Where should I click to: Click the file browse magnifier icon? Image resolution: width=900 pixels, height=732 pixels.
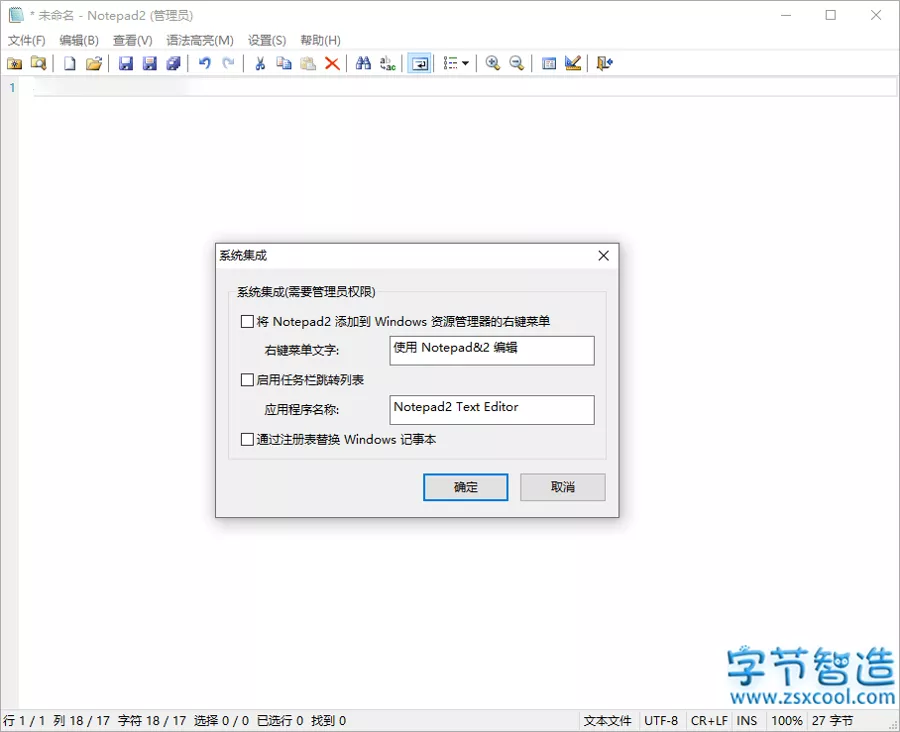tap(38, 63)
